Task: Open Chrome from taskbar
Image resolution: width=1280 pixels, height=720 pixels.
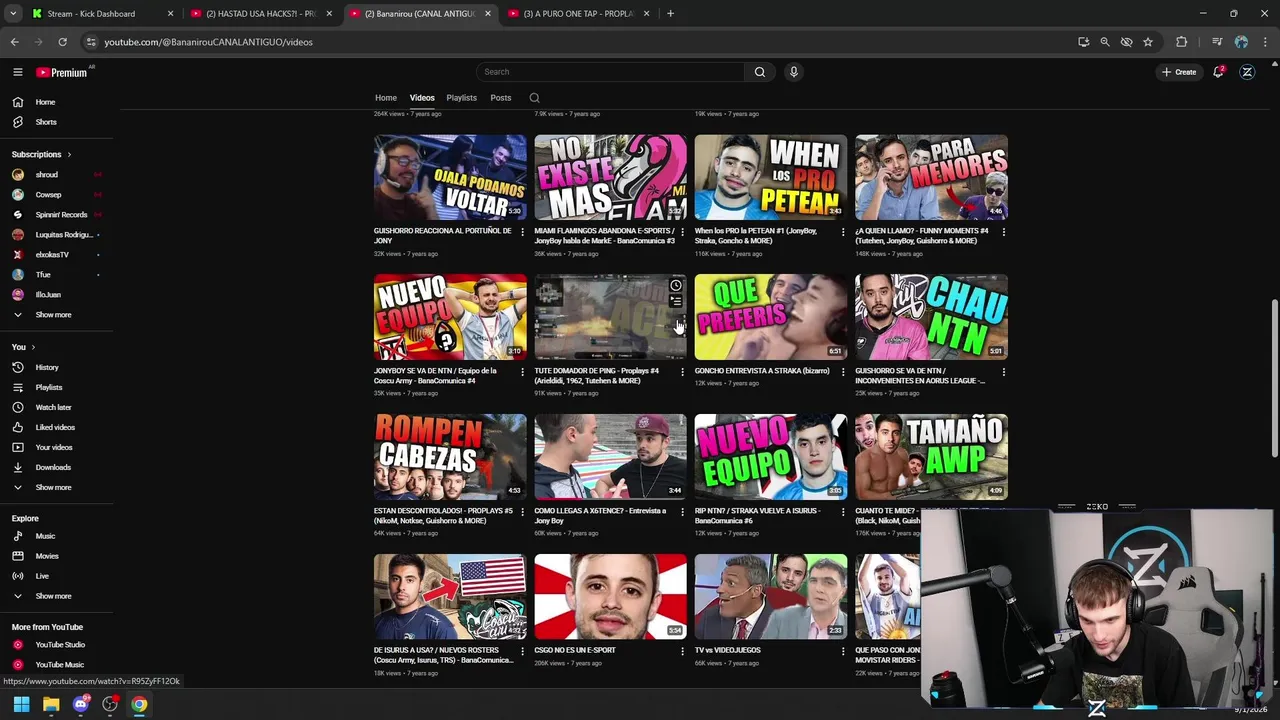Action: pyautogui.click(x=139, y=704)
